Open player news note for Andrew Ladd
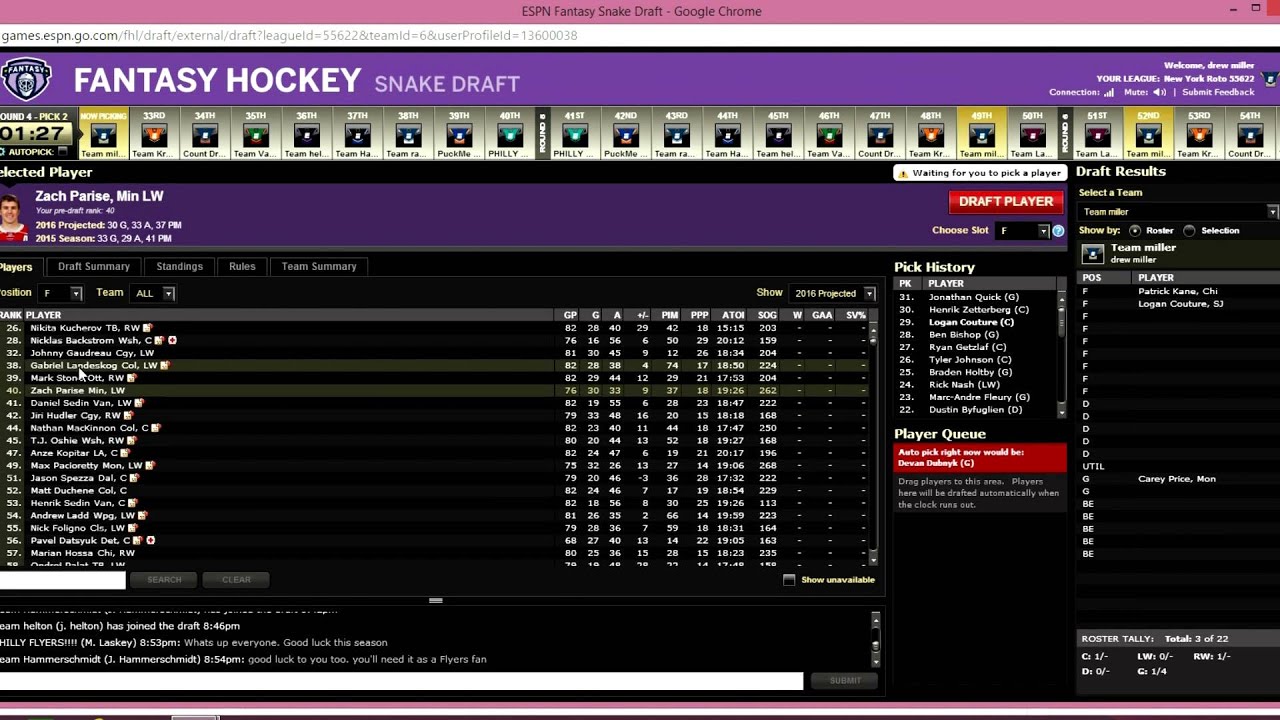Screen dimensions: 1280x720 pos(143,515)
